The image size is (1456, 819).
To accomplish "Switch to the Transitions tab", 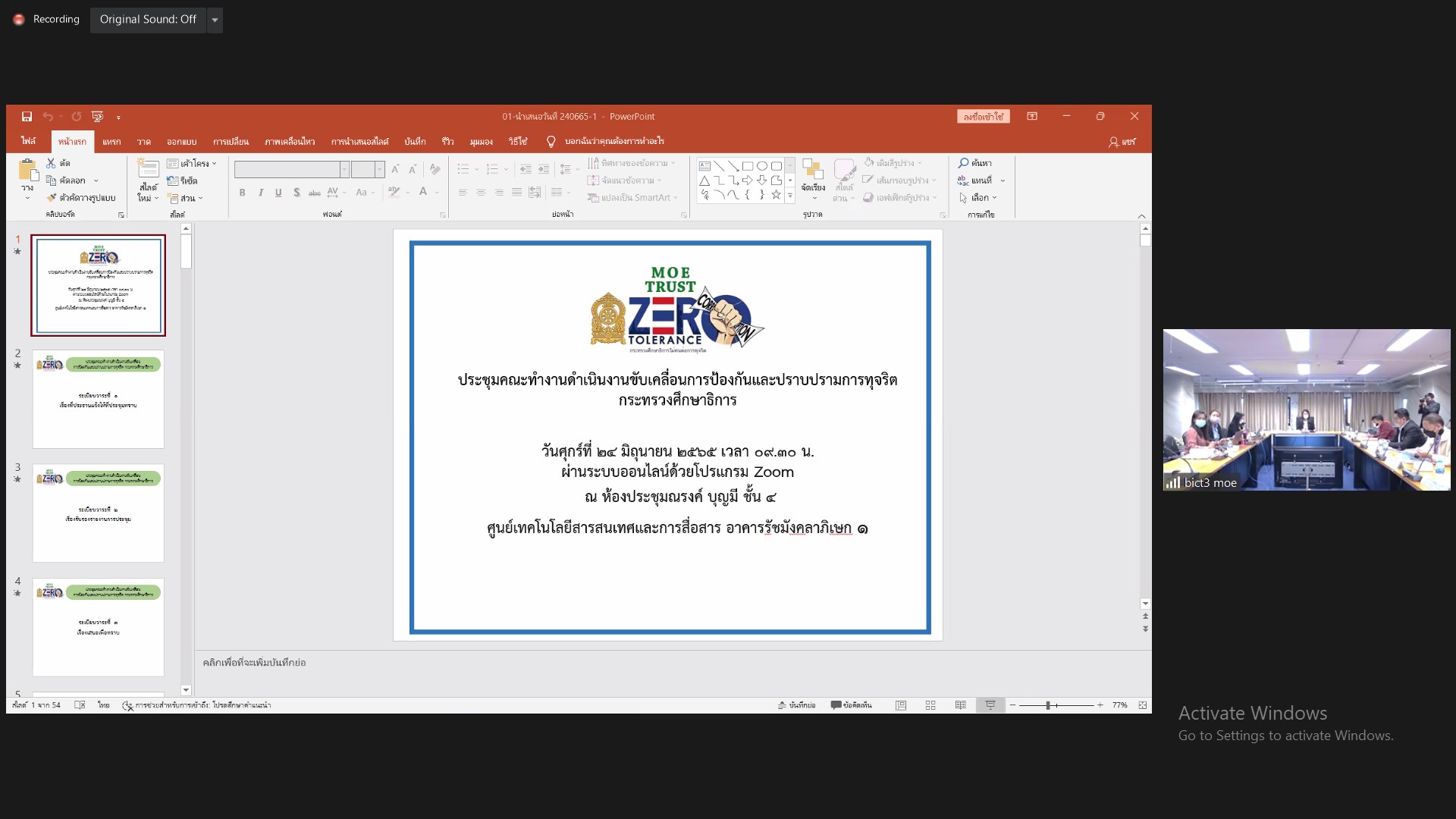I will 231,142.
